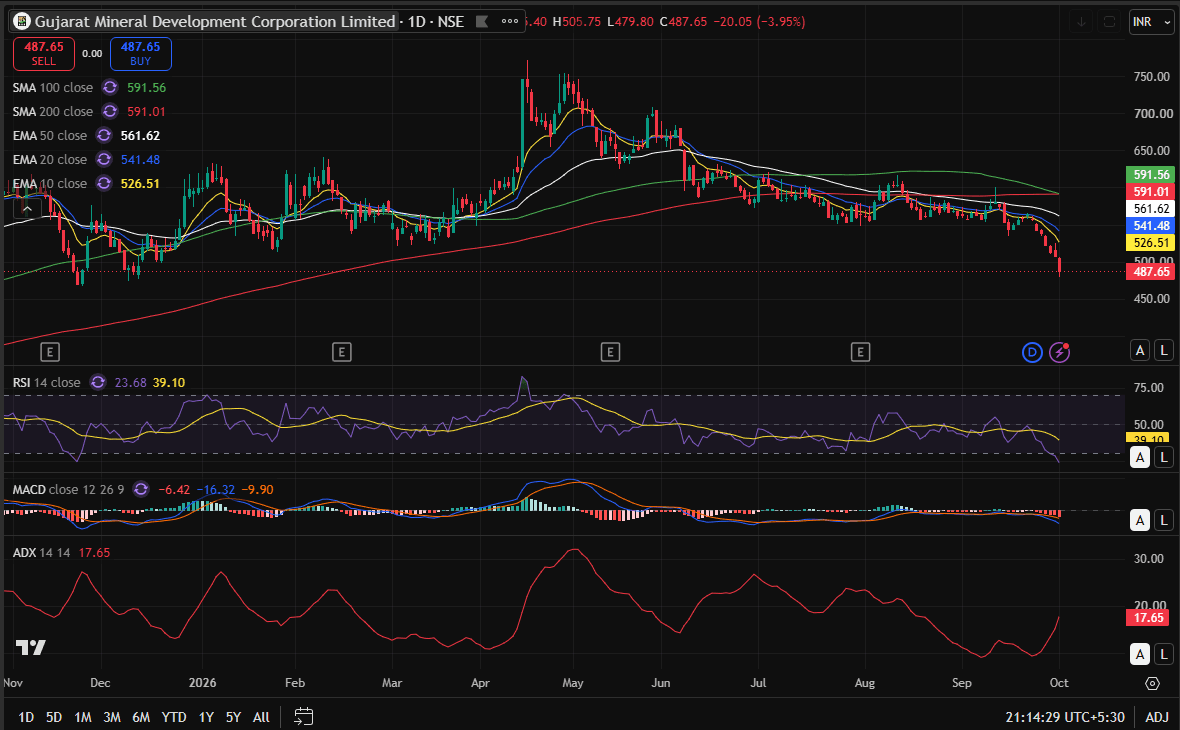The width and height of the screenshot is (1180, 730).
Task: Click the February earnings E marker
Action: coord(342,351)
